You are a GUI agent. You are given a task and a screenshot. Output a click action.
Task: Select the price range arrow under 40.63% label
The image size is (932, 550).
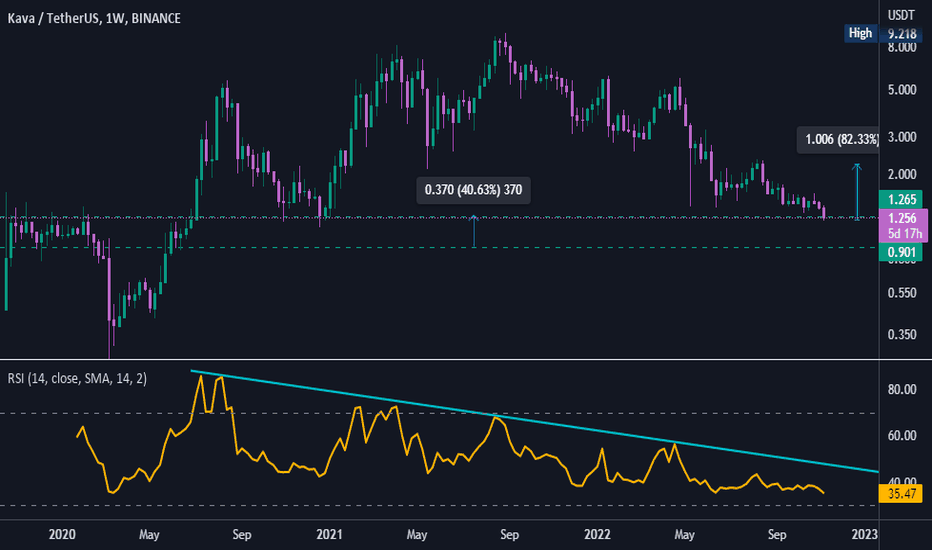coord(474,231)
